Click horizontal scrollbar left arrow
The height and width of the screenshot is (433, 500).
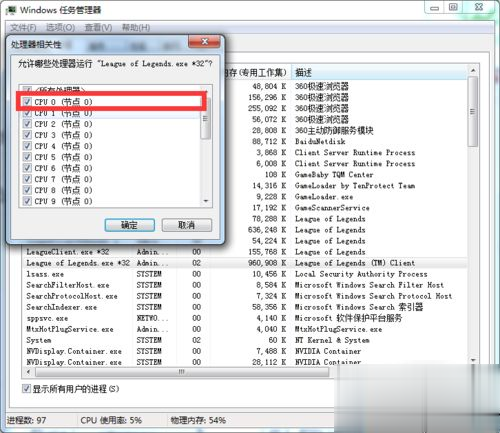tap(28, 372)
